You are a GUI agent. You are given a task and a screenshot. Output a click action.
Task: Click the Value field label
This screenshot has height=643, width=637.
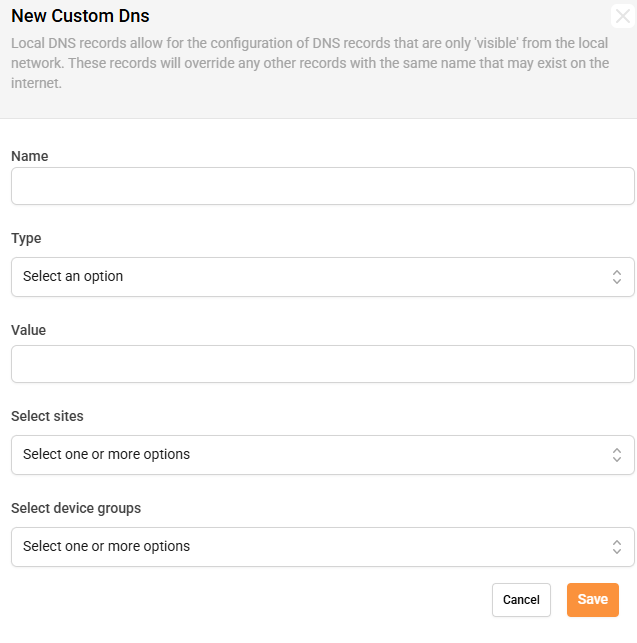[28, 330]
